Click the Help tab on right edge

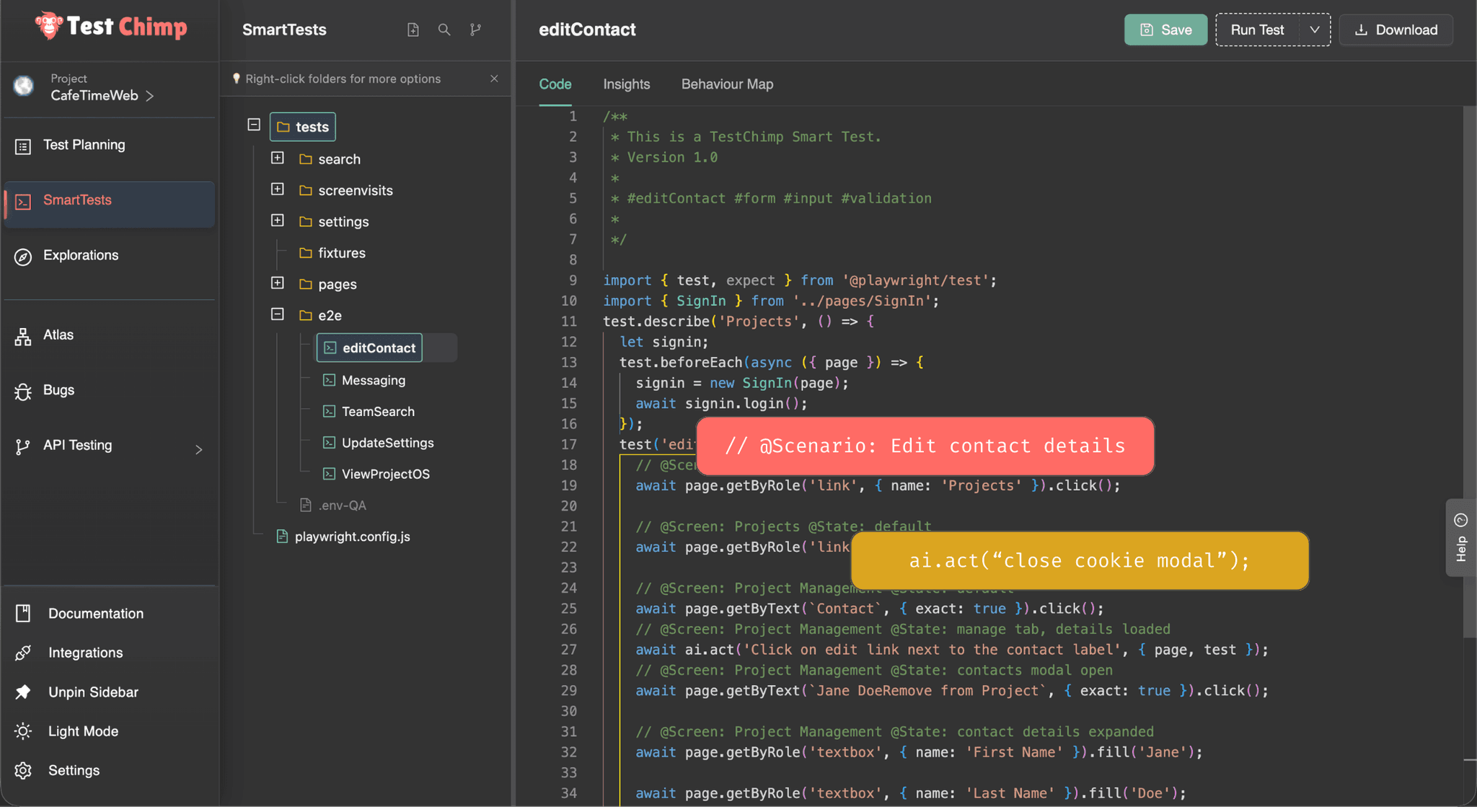pos(1461,538)
